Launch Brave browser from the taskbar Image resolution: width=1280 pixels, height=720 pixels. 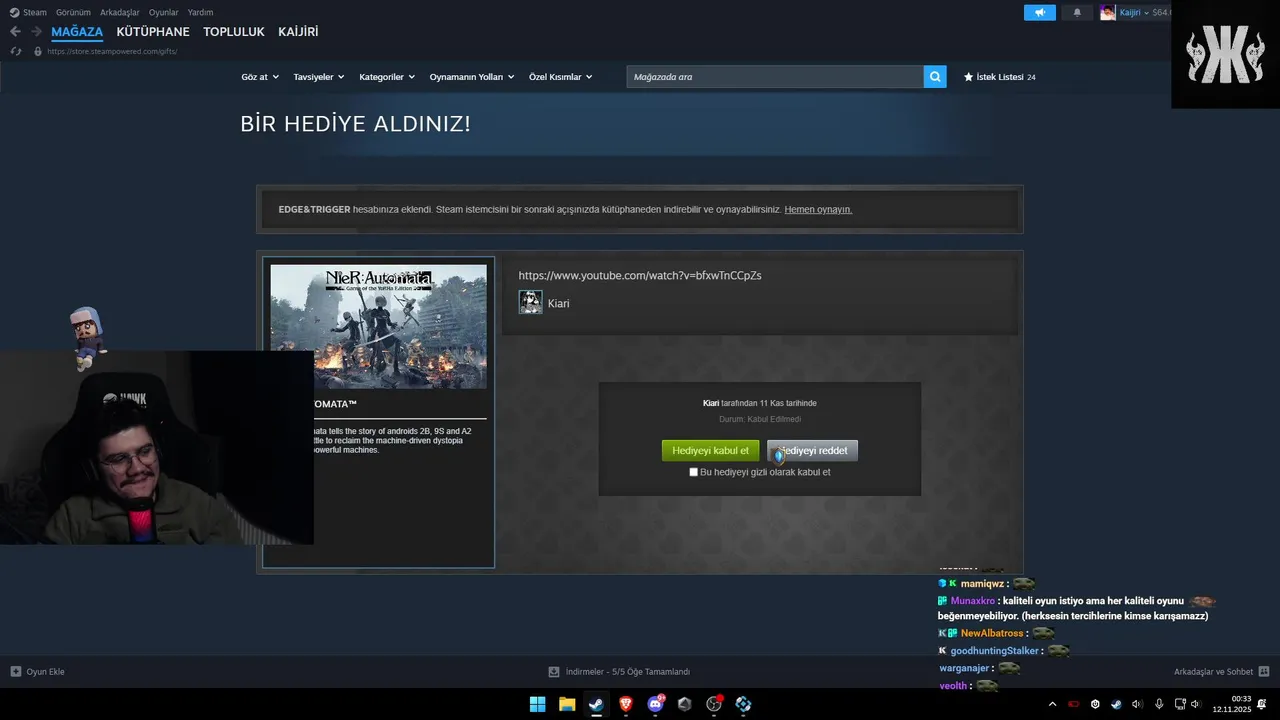tap(626, 704)
